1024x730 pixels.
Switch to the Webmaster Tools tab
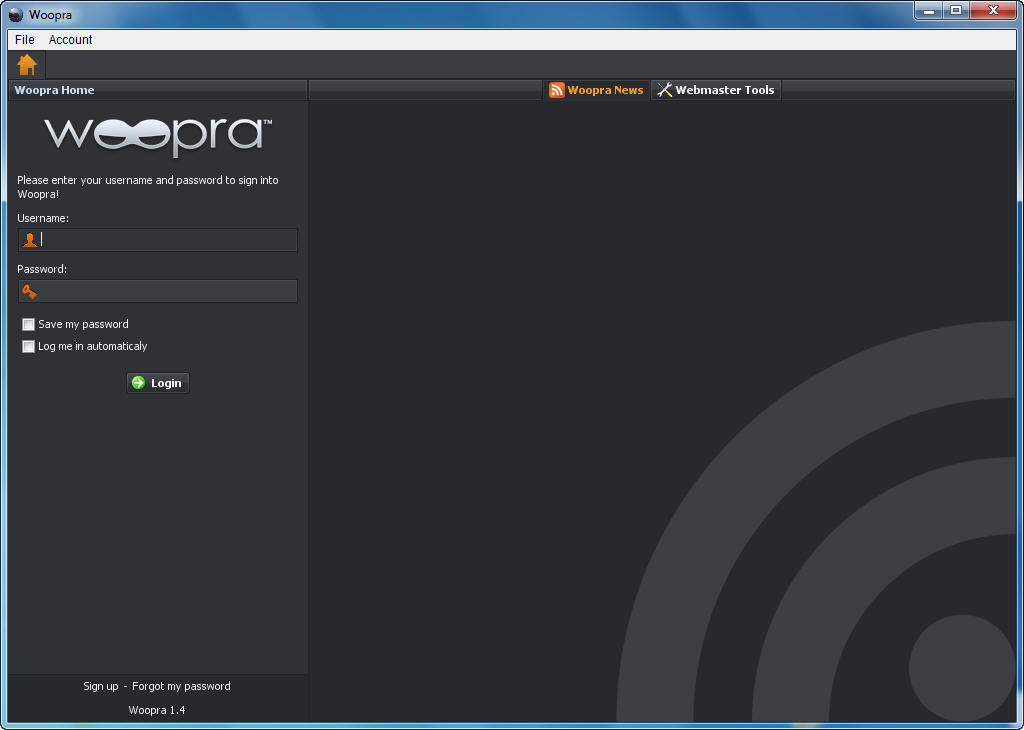pyautogui.click(x=716, y=90)
